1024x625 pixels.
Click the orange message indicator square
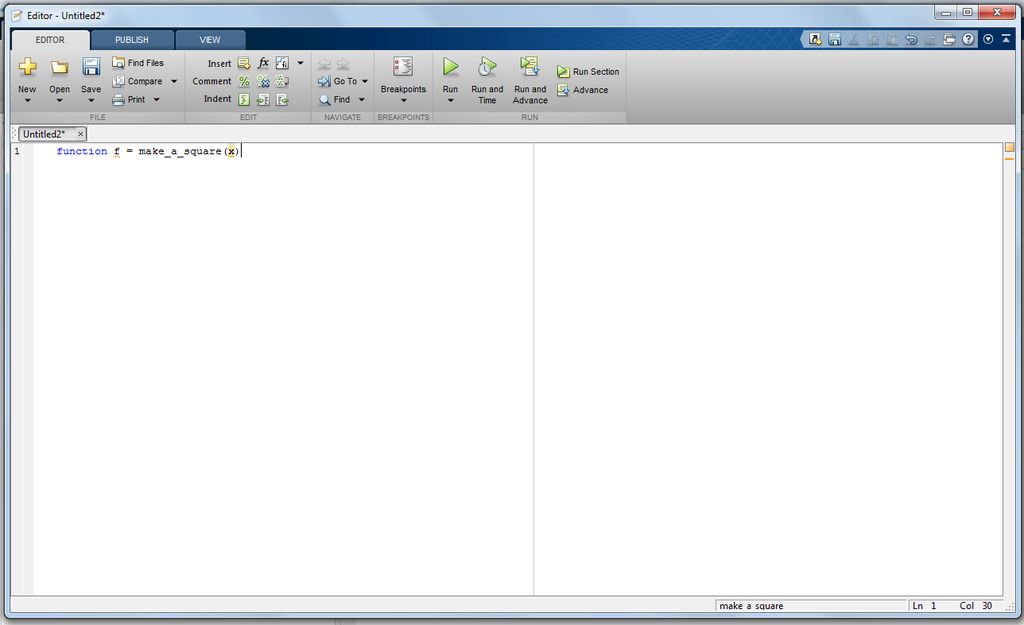1010,148
